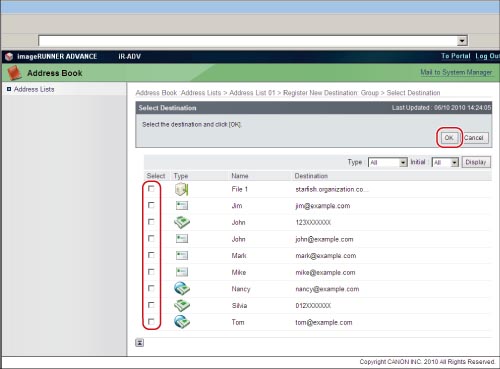Click the imageRUNNER ADVANCE logo icon
Screen dimensions: 500x369
coord(9,57)
